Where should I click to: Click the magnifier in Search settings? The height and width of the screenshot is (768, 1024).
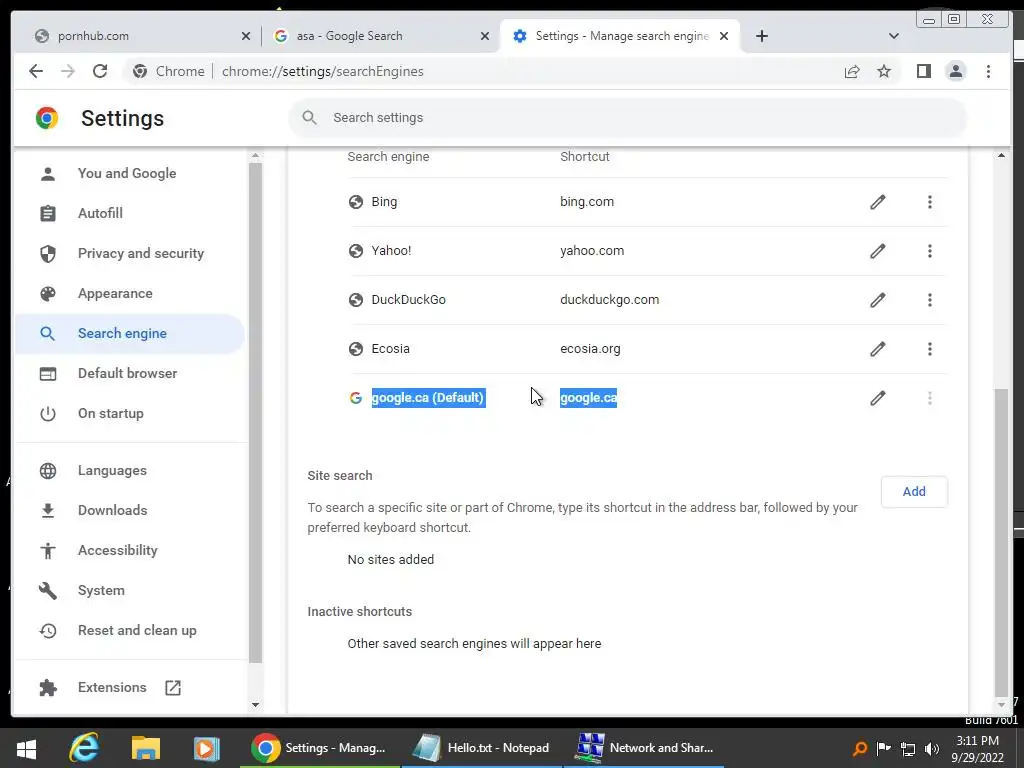click(x=310, y=118)
